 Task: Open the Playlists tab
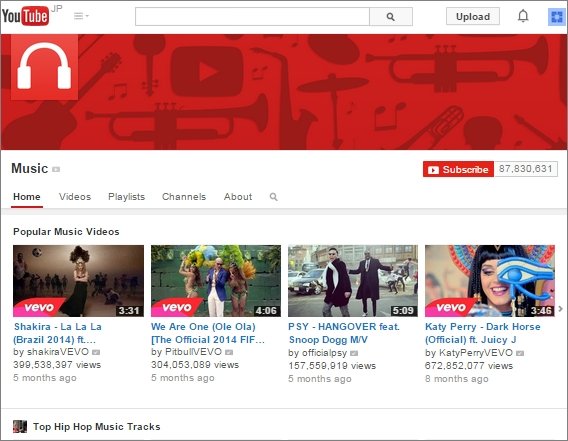point(126,197)
